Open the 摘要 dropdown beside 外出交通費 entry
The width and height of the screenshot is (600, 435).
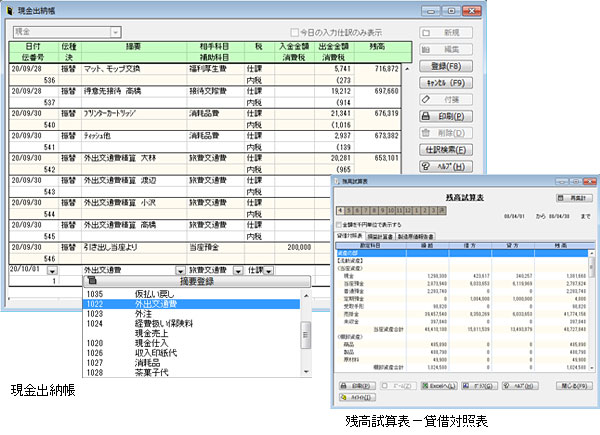click(180, 270)
